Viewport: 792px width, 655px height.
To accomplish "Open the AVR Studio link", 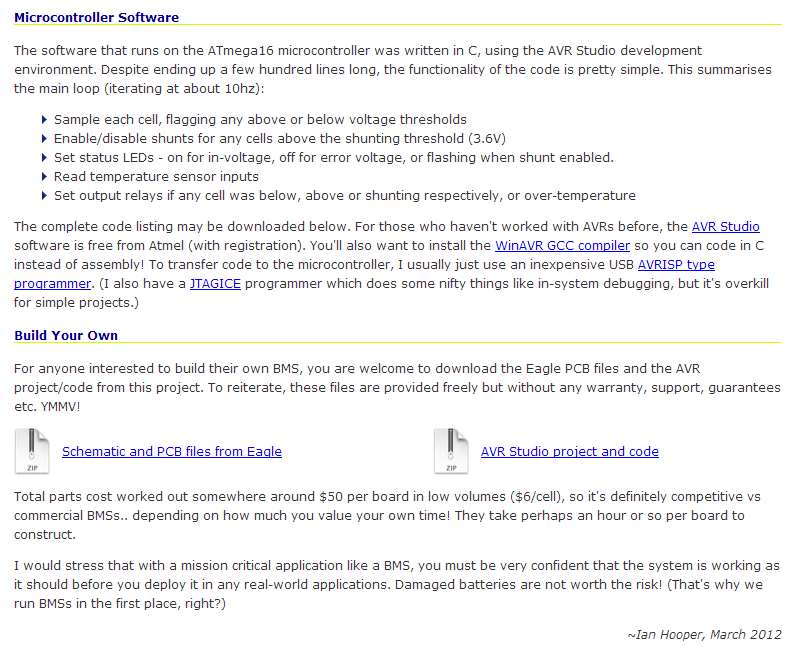I will (725, 227).
